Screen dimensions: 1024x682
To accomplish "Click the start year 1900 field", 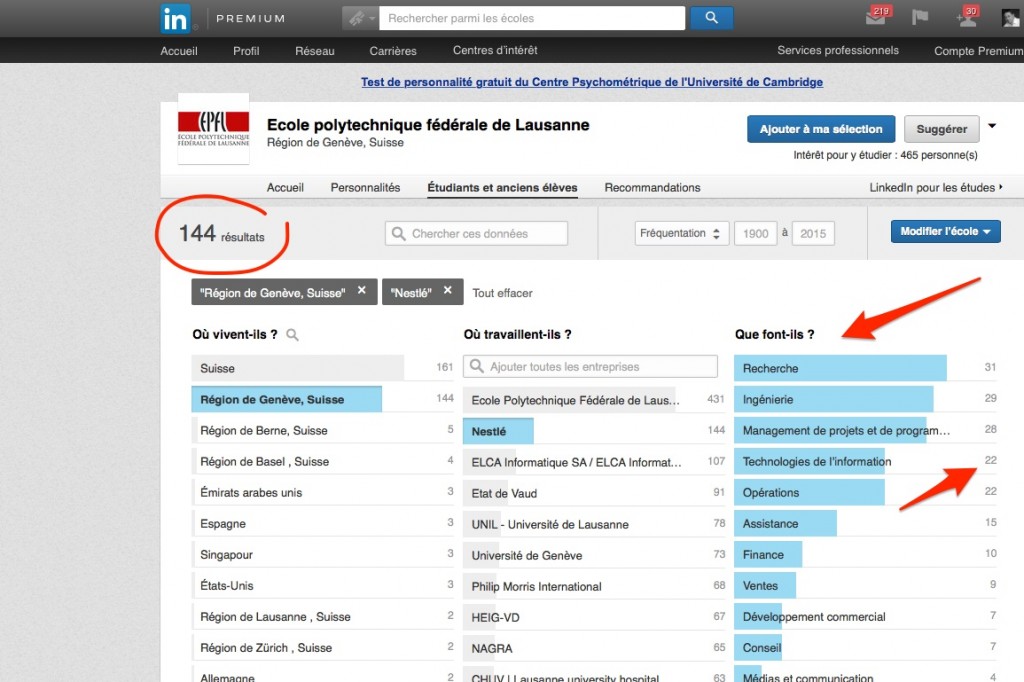I will (756, 233).
